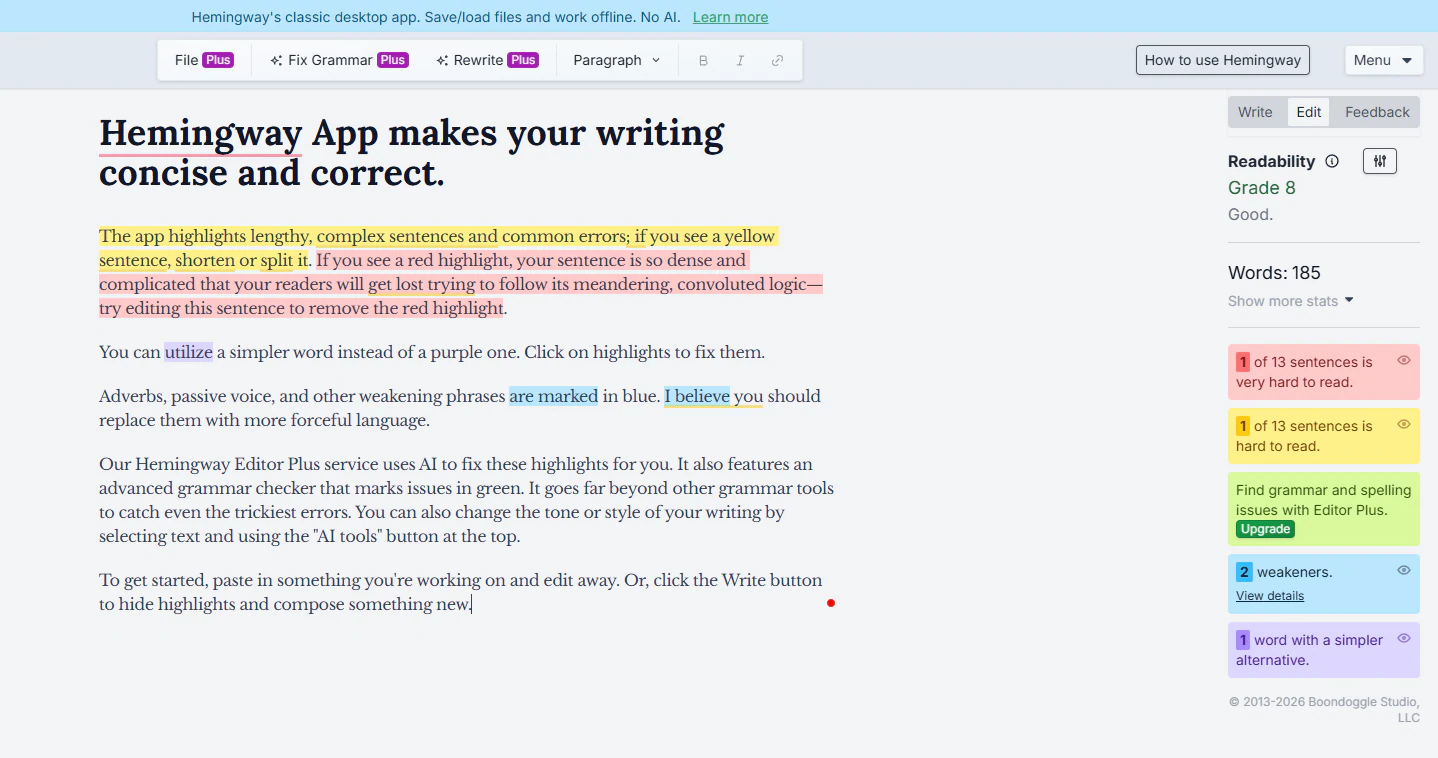Toggle visibility of very hard to read highlights
Image resolution: width=1438 pixels, height=758 pixels.
coord(1404,360)
